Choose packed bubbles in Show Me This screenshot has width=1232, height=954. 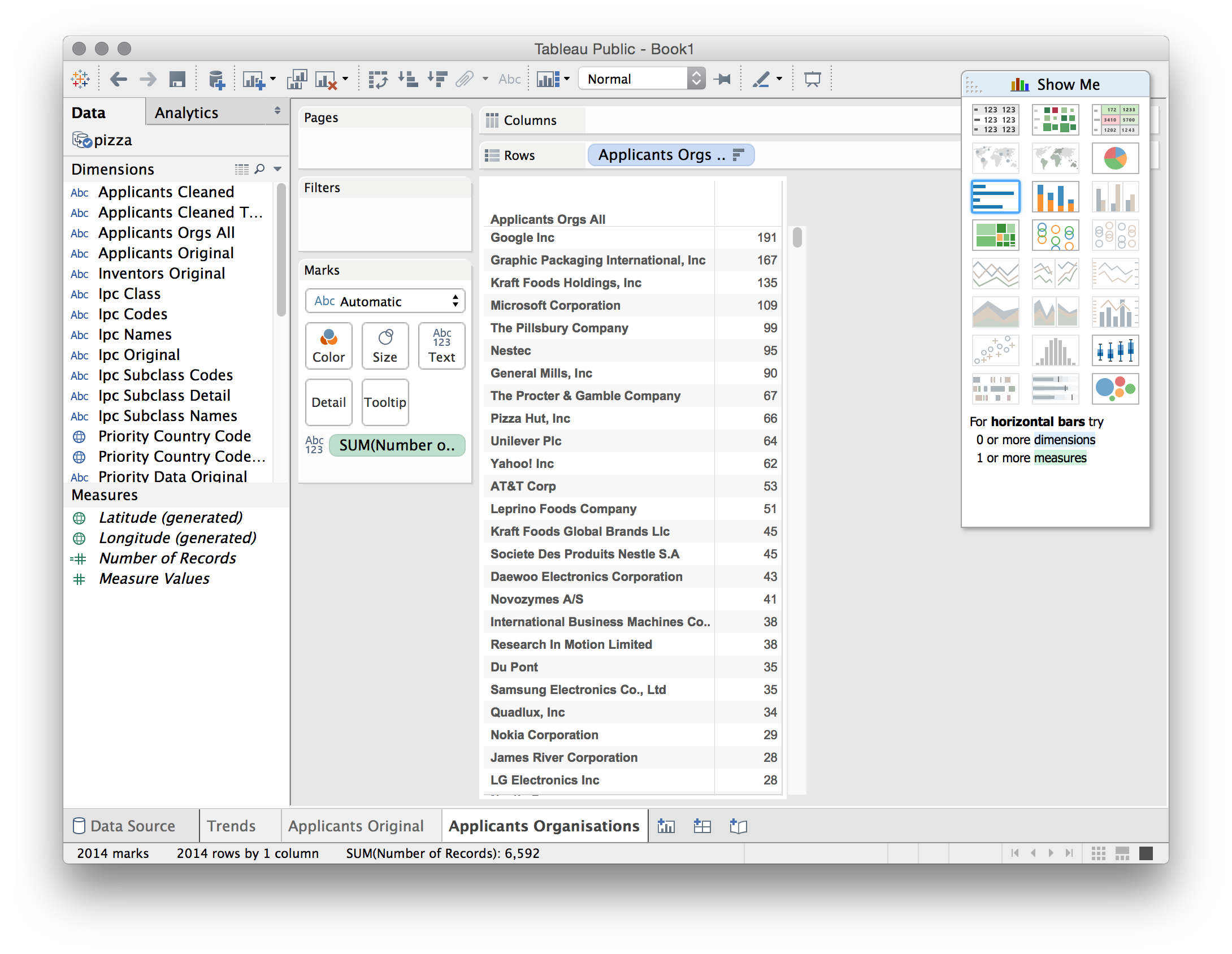[x=1115, y=389]
